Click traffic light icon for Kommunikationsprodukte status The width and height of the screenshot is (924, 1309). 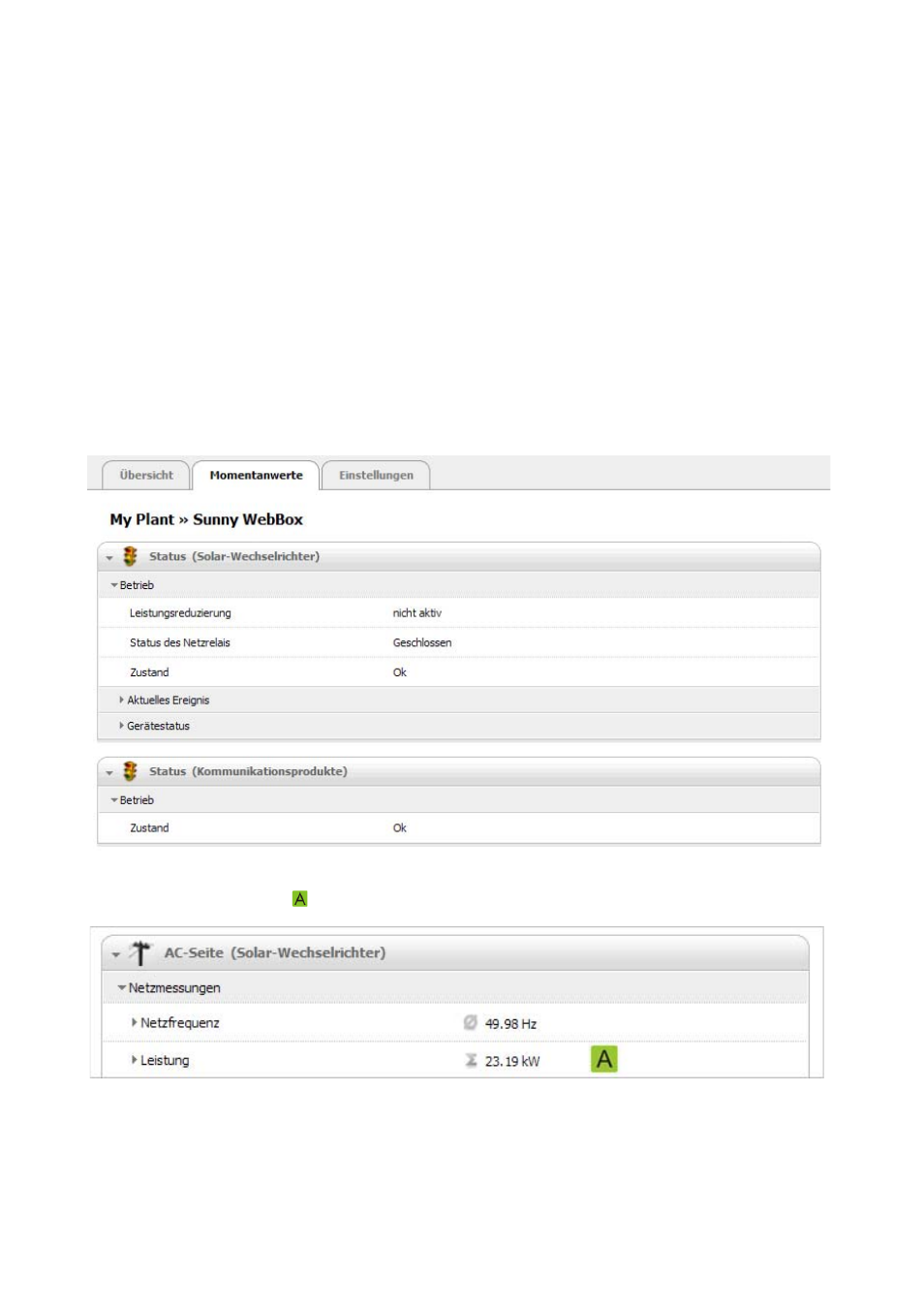[130, 771]
